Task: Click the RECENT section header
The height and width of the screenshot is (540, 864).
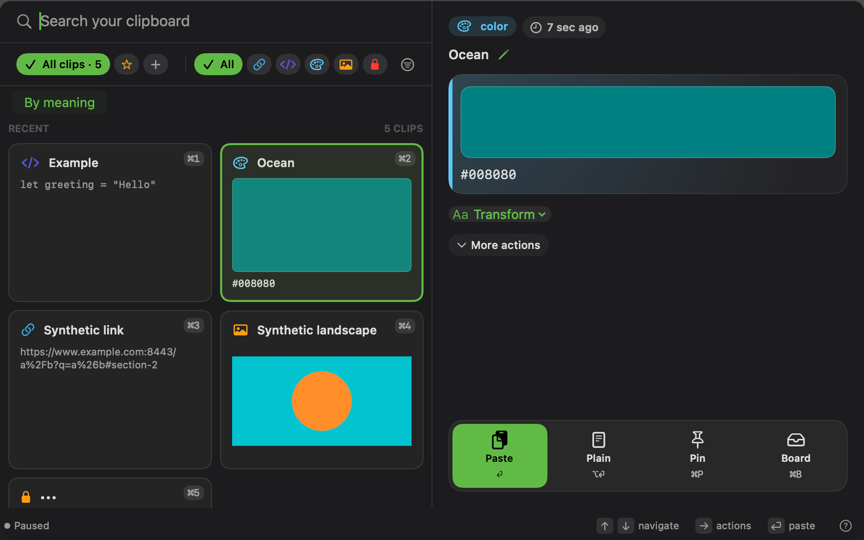Action: (29, 128)
